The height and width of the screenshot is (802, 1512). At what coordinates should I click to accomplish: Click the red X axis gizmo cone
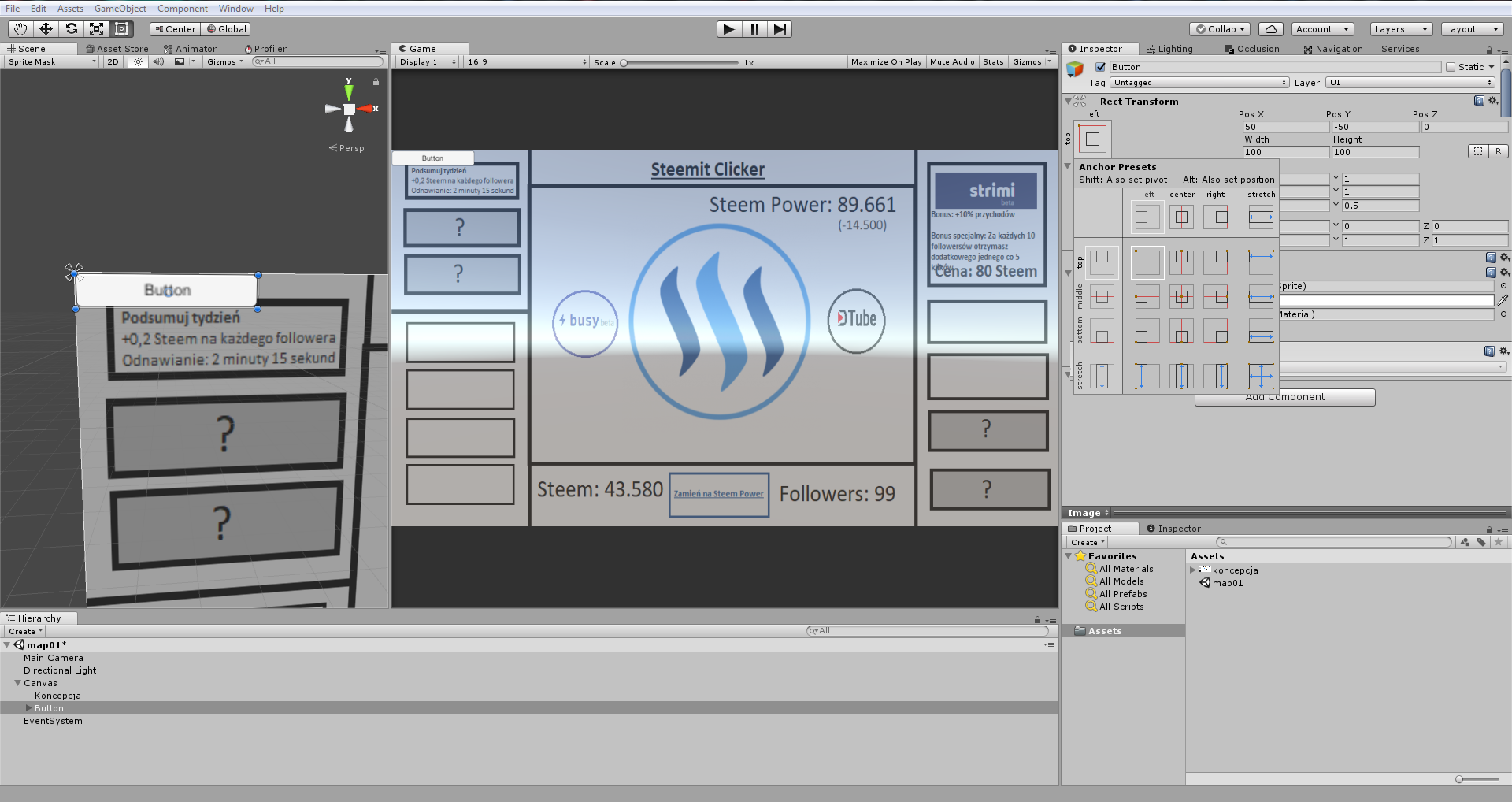(x=365, y=109)
